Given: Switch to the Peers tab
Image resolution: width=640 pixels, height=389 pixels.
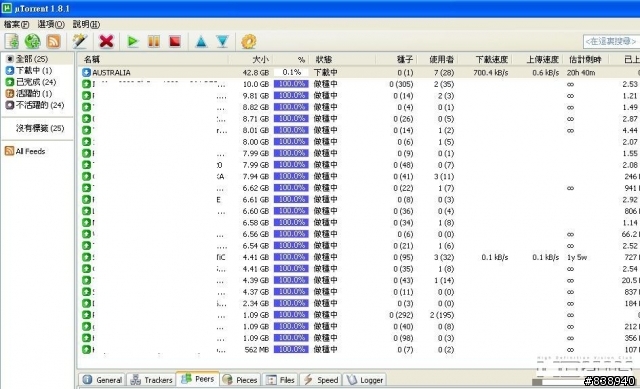Looking at the screenshot, I should [198, 379].
